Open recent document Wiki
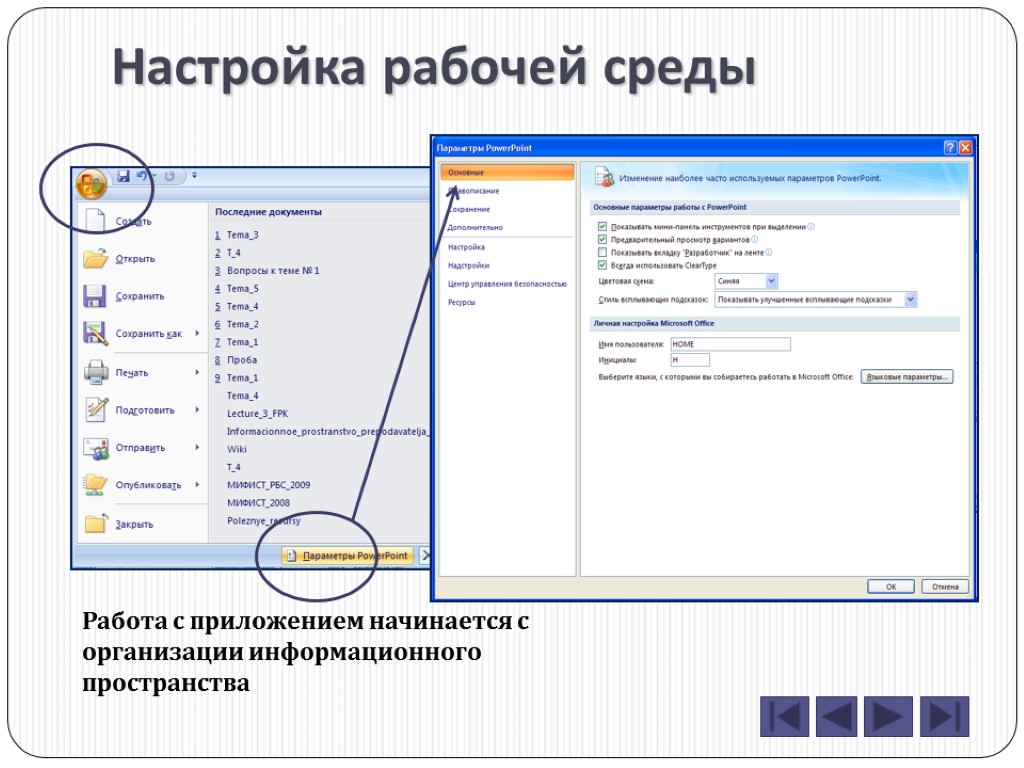The width and height of the screenshot is (1024, 768). tap(236, 449)
